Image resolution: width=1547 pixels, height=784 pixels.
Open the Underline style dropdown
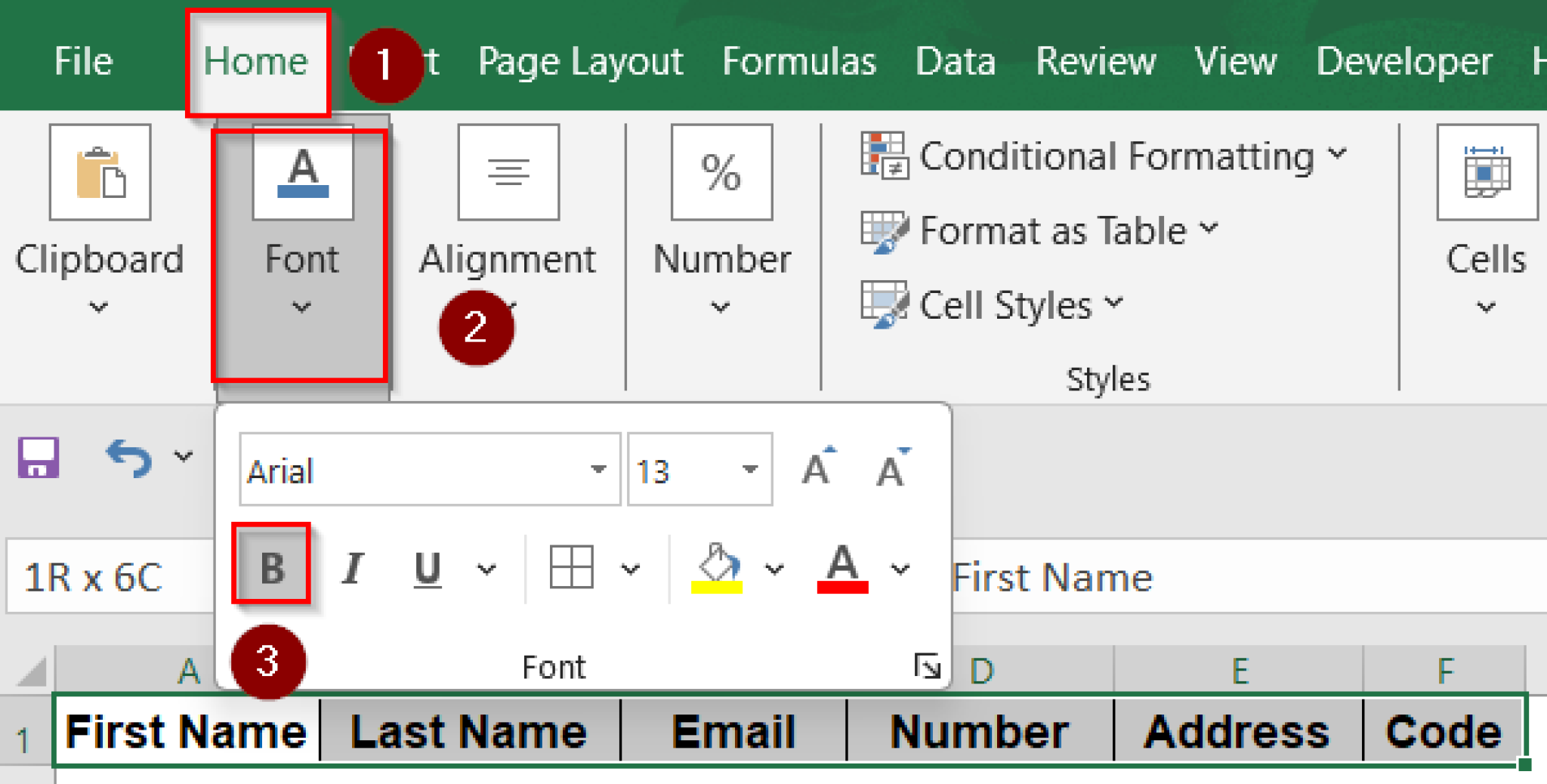[x=486, y=568]
